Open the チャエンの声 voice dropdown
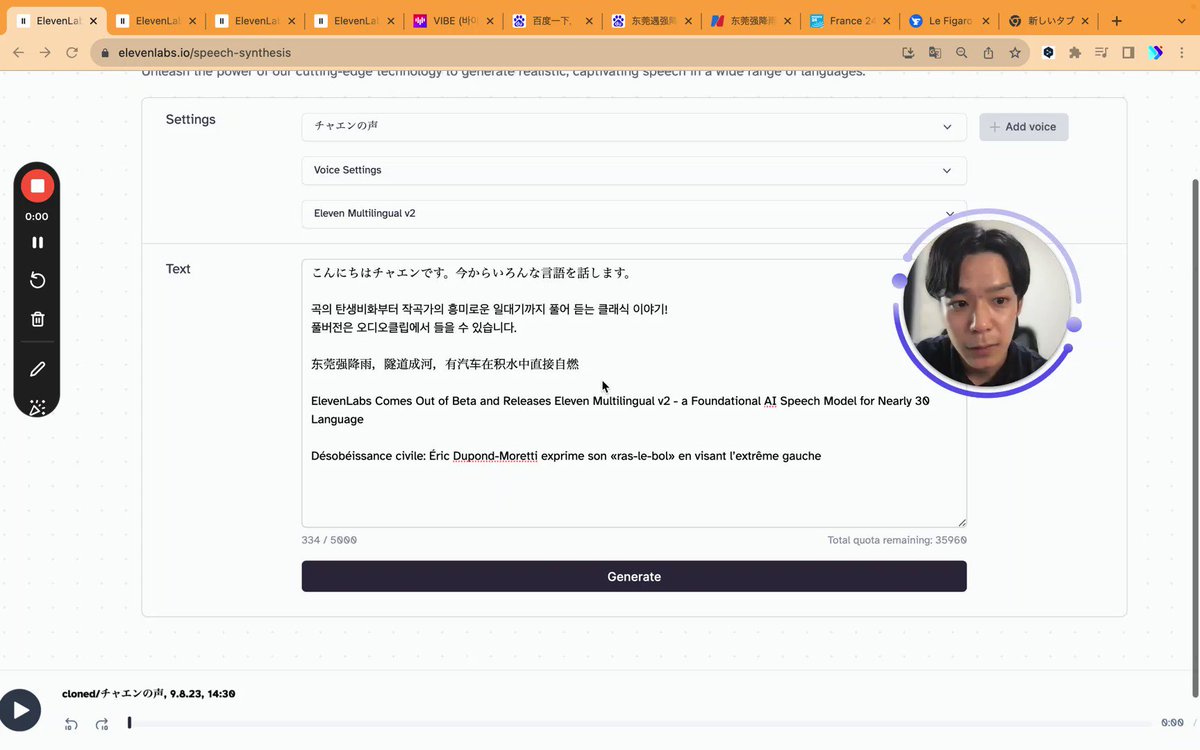Screen dimensions: 1200x750 click(634, 127)
